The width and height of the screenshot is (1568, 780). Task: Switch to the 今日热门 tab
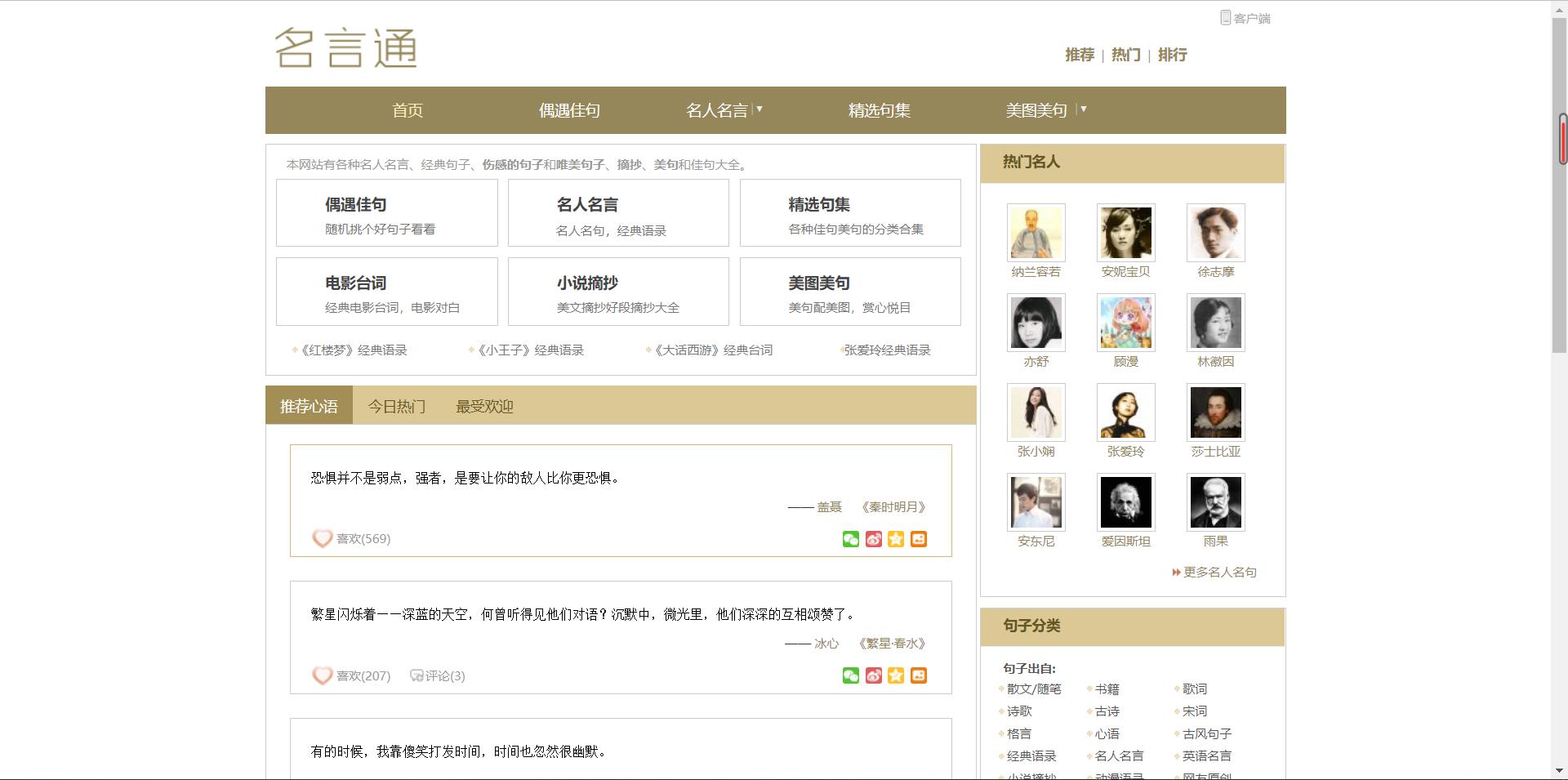click(396, 406)
